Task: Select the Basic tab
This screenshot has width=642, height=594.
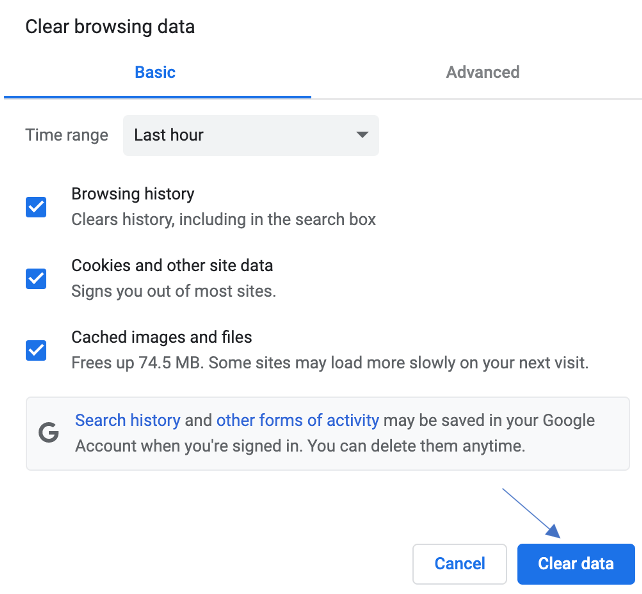Action: point(155,72)
